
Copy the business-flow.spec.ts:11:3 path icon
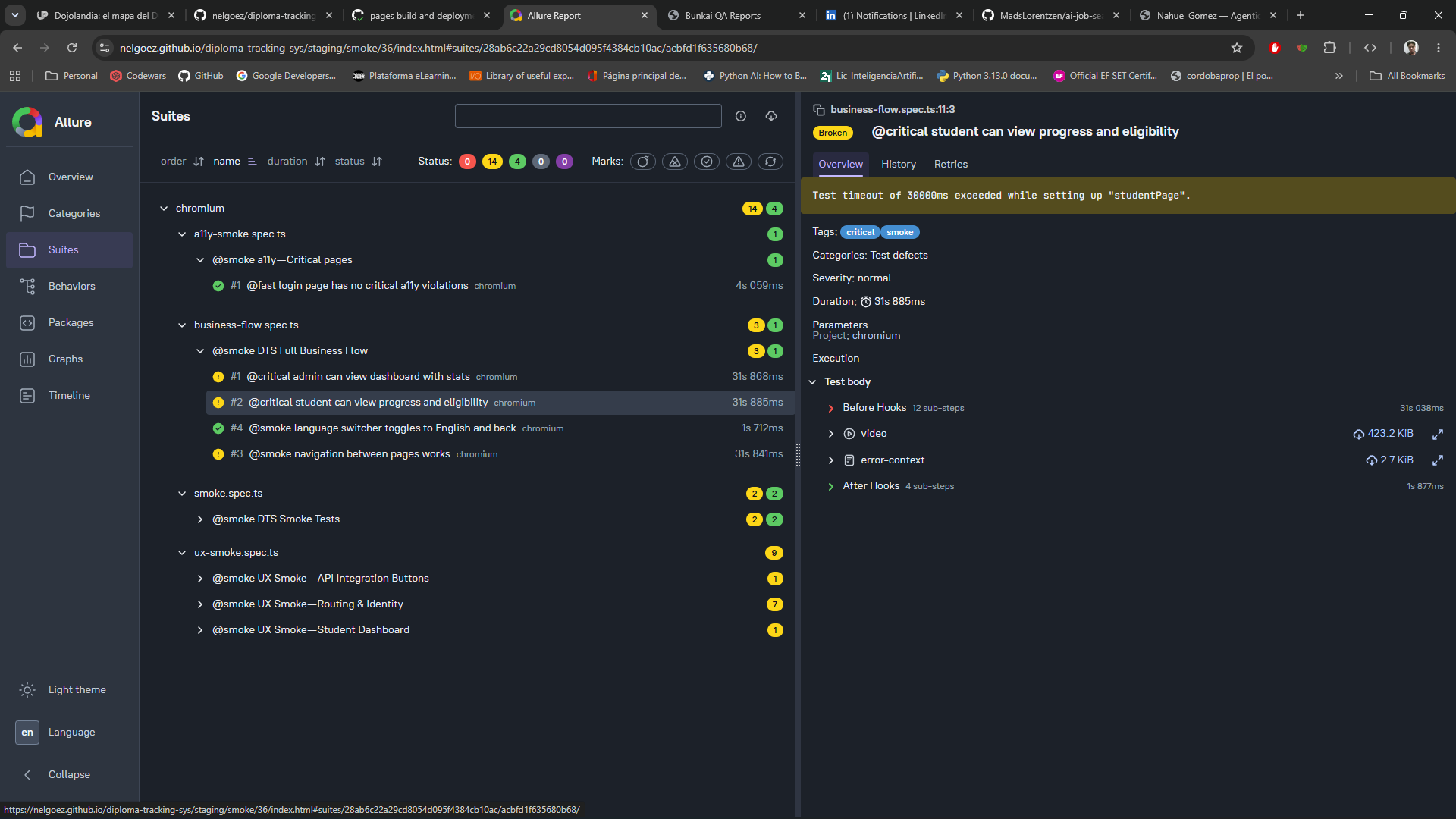[819, 110]
